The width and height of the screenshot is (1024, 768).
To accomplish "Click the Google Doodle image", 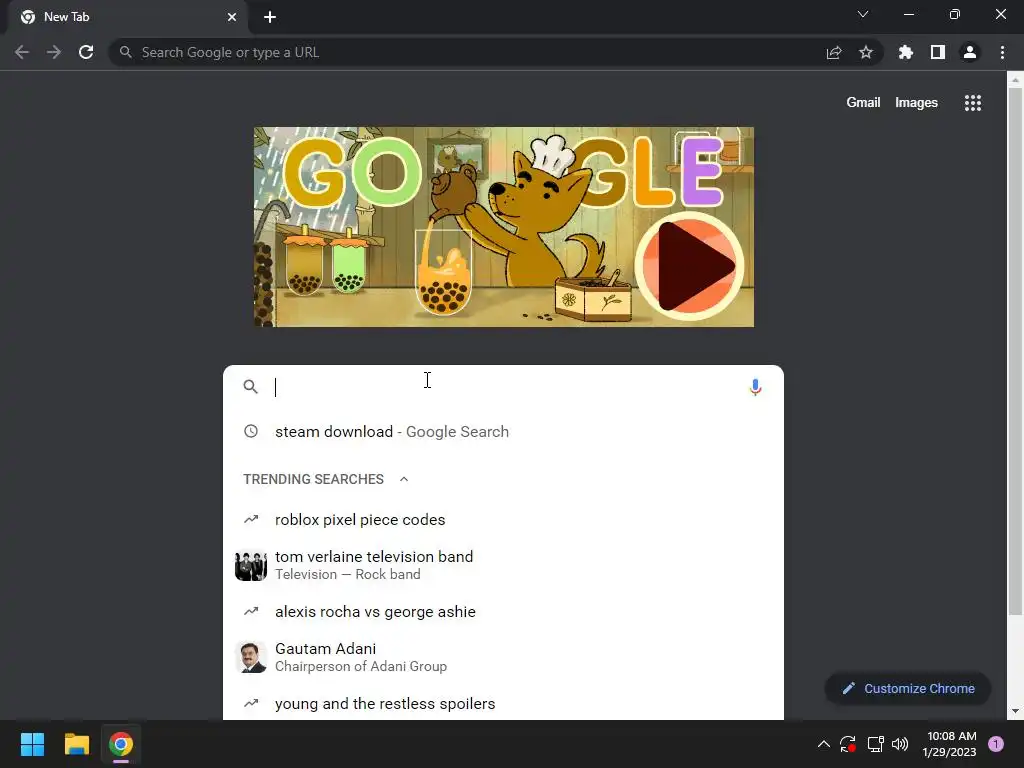I will [x=504, y=227].
